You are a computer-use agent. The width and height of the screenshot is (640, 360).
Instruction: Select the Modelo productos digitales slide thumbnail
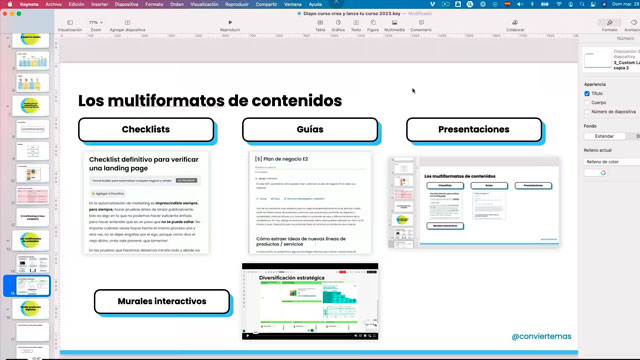(x=31, y=309)
